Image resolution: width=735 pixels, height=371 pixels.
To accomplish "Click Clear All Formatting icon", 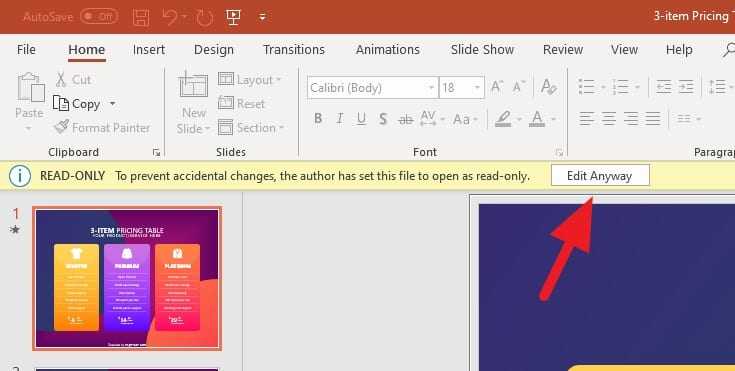I will pos(548,87).
